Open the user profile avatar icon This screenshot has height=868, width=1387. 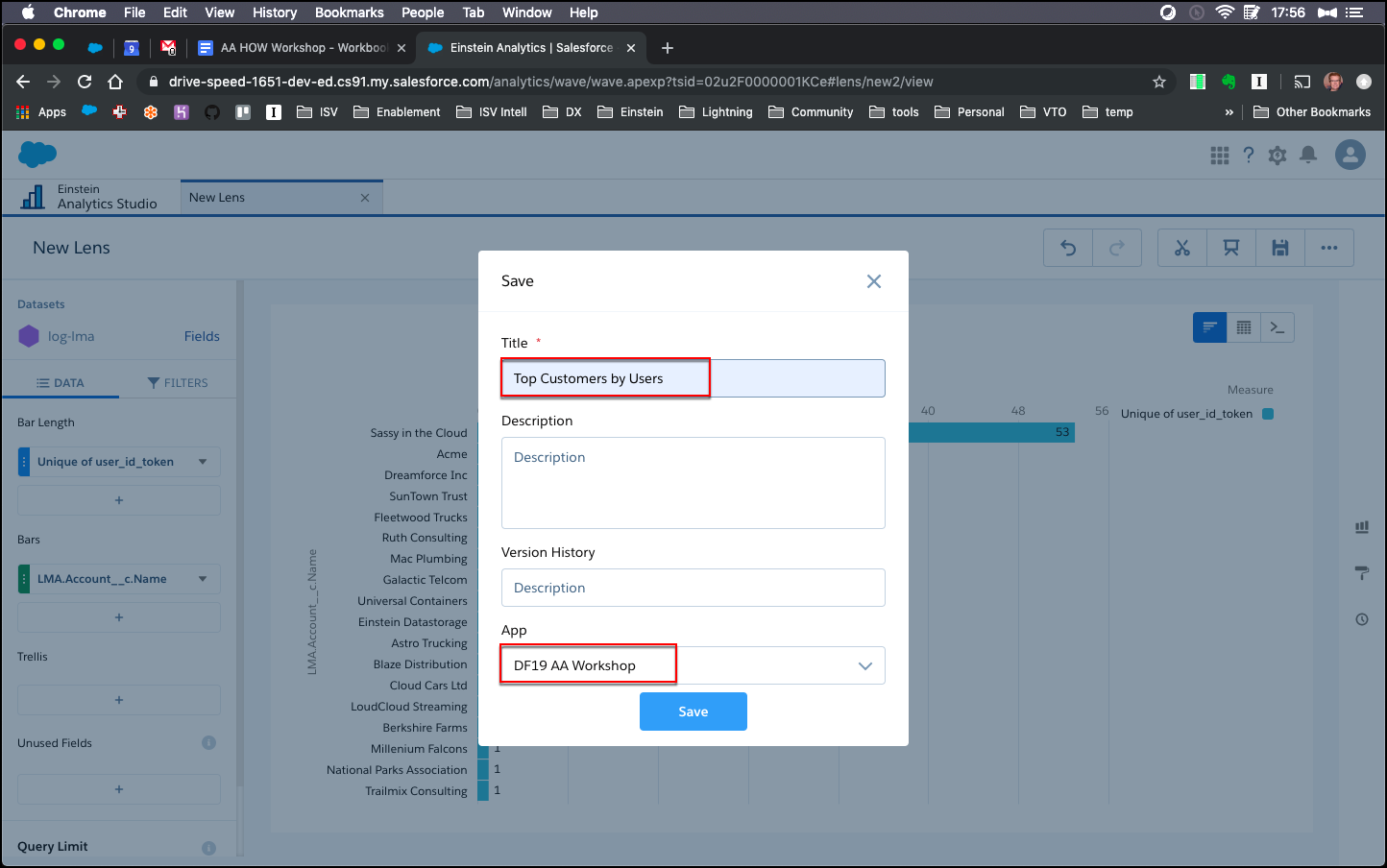tap(1350, 155)
